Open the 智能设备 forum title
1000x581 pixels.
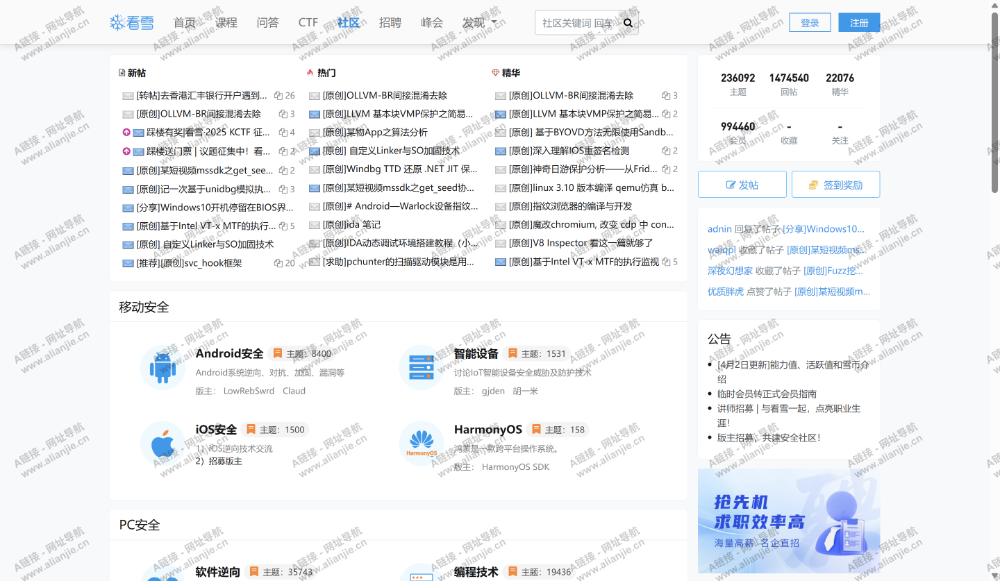[476, 353]
